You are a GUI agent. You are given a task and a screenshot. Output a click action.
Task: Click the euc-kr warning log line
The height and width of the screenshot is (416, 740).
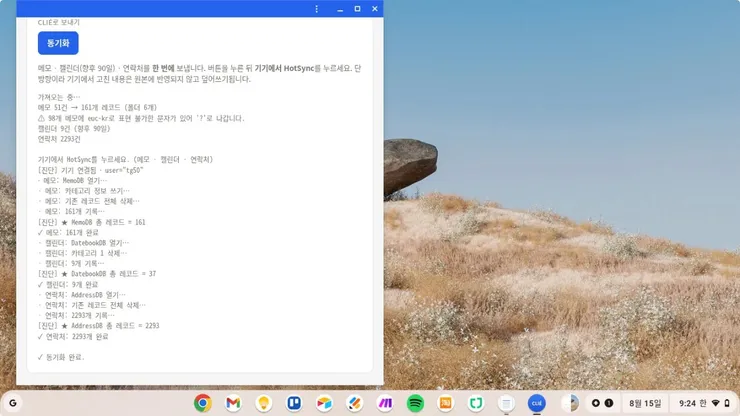pos(141,118)
